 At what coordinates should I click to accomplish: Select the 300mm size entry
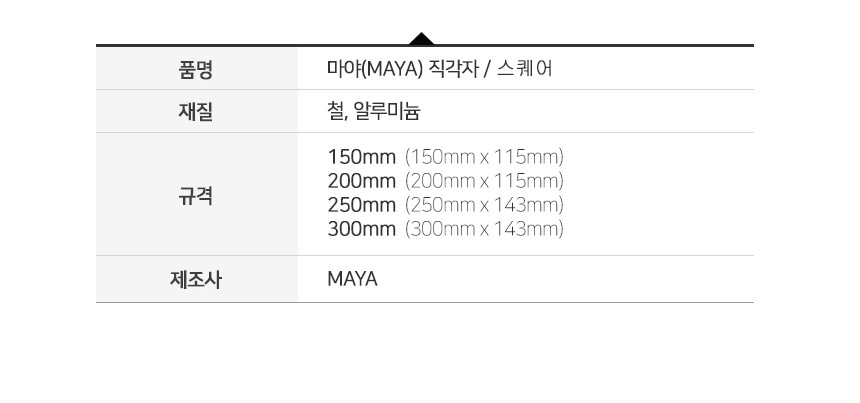point(361,229)
